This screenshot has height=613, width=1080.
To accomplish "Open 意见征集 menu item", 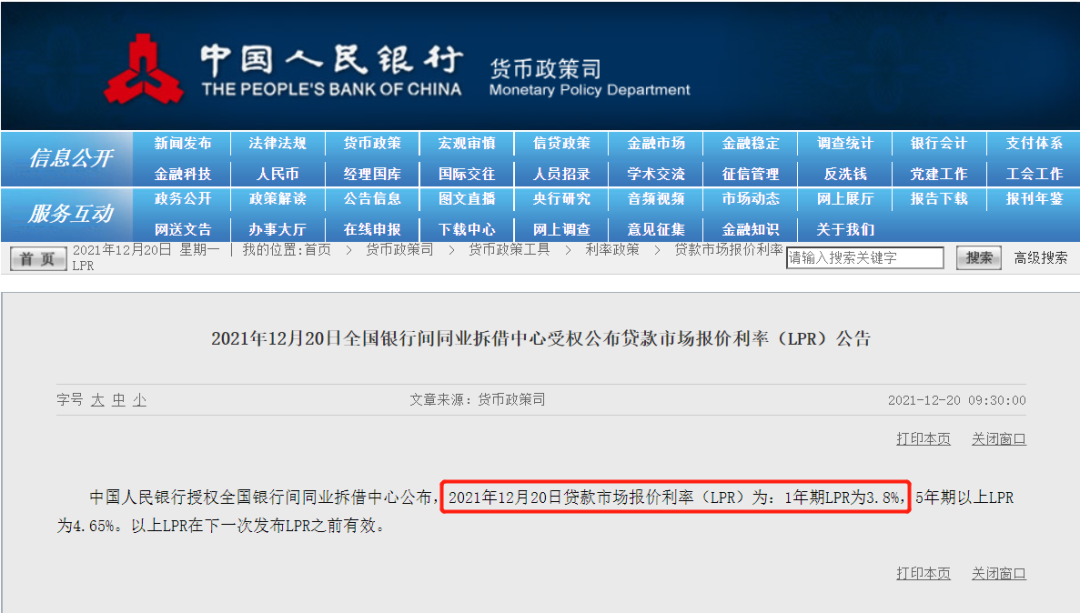I will 656,229.
